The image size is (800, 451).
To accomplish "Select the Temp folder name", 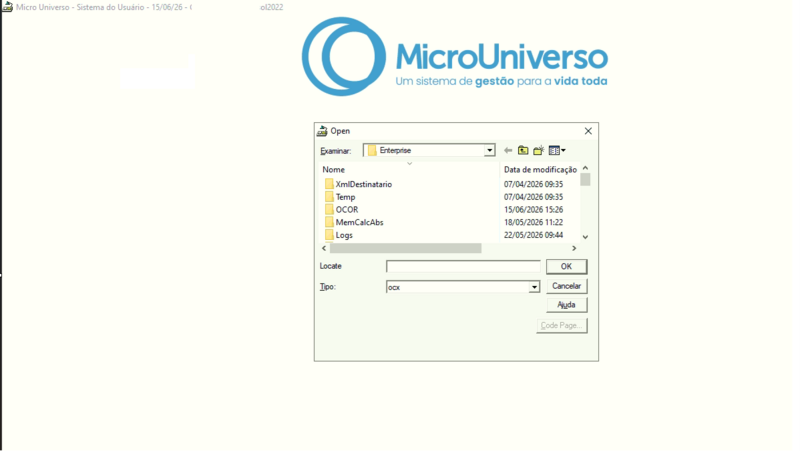I will point(345,197).
